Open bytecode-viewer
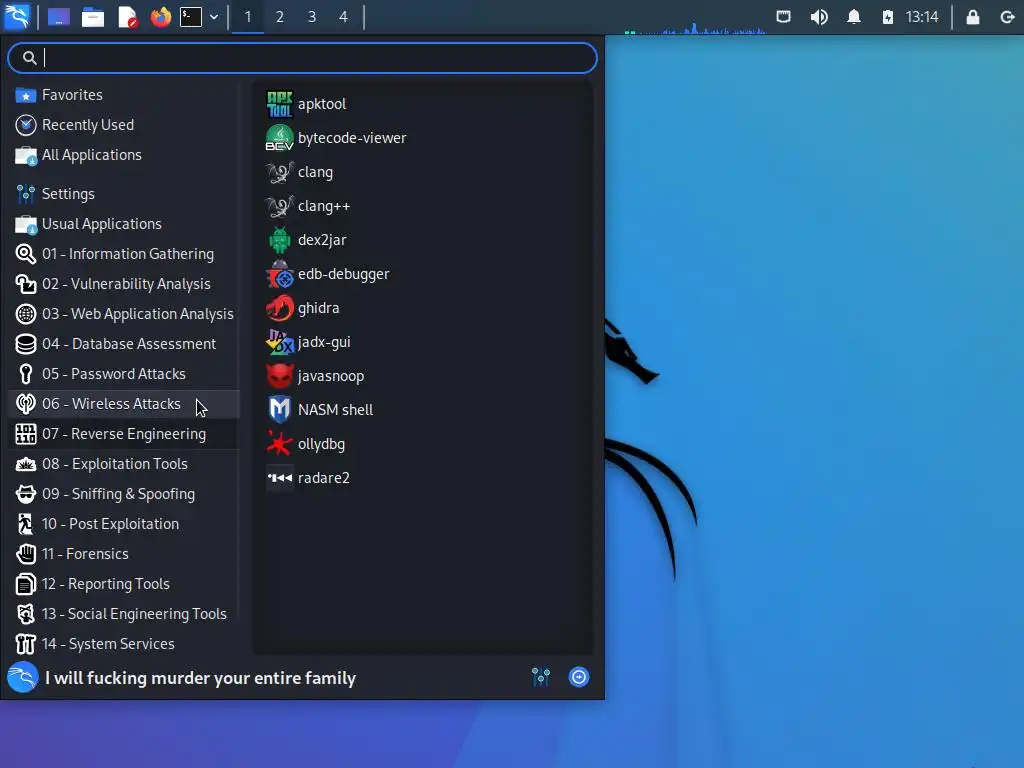Image resolution: width=1024 pixels, height=768 pixels. point(423,138)
